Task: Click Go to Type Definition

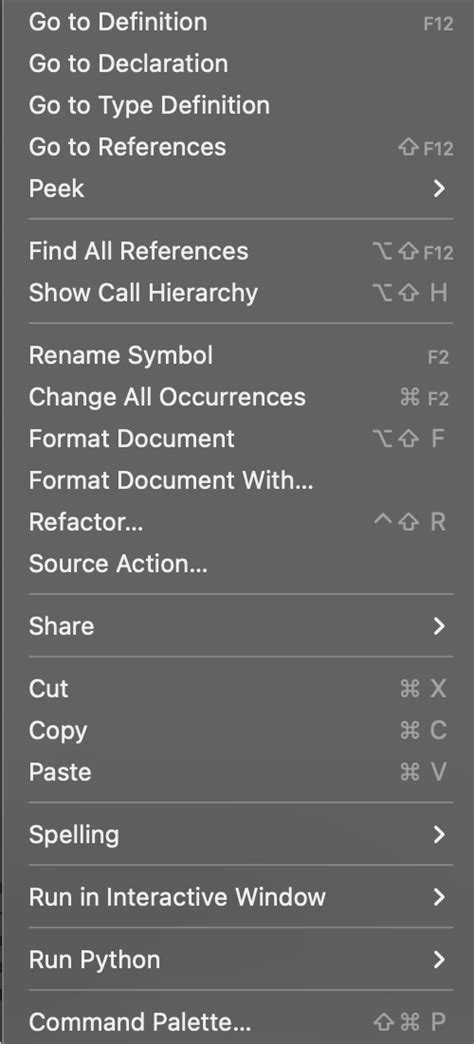Action: [x=241, y=105]
